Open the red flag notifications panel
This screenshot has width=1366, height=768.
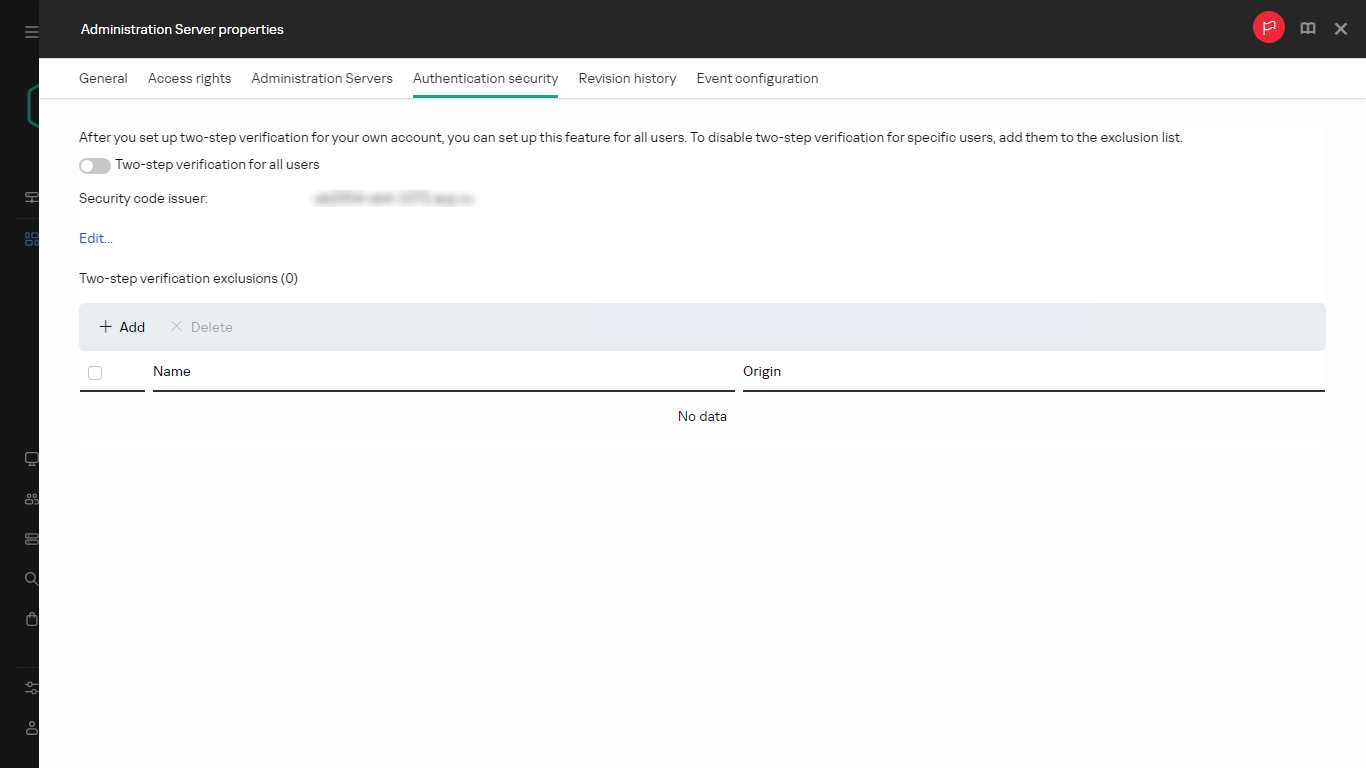(x=1268, y=27)
